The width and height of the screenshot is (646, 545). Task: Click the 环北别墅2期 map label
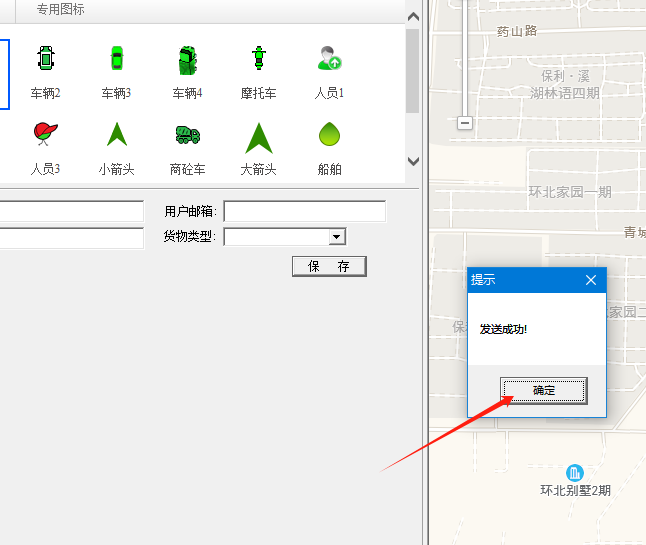pos(576,491)
